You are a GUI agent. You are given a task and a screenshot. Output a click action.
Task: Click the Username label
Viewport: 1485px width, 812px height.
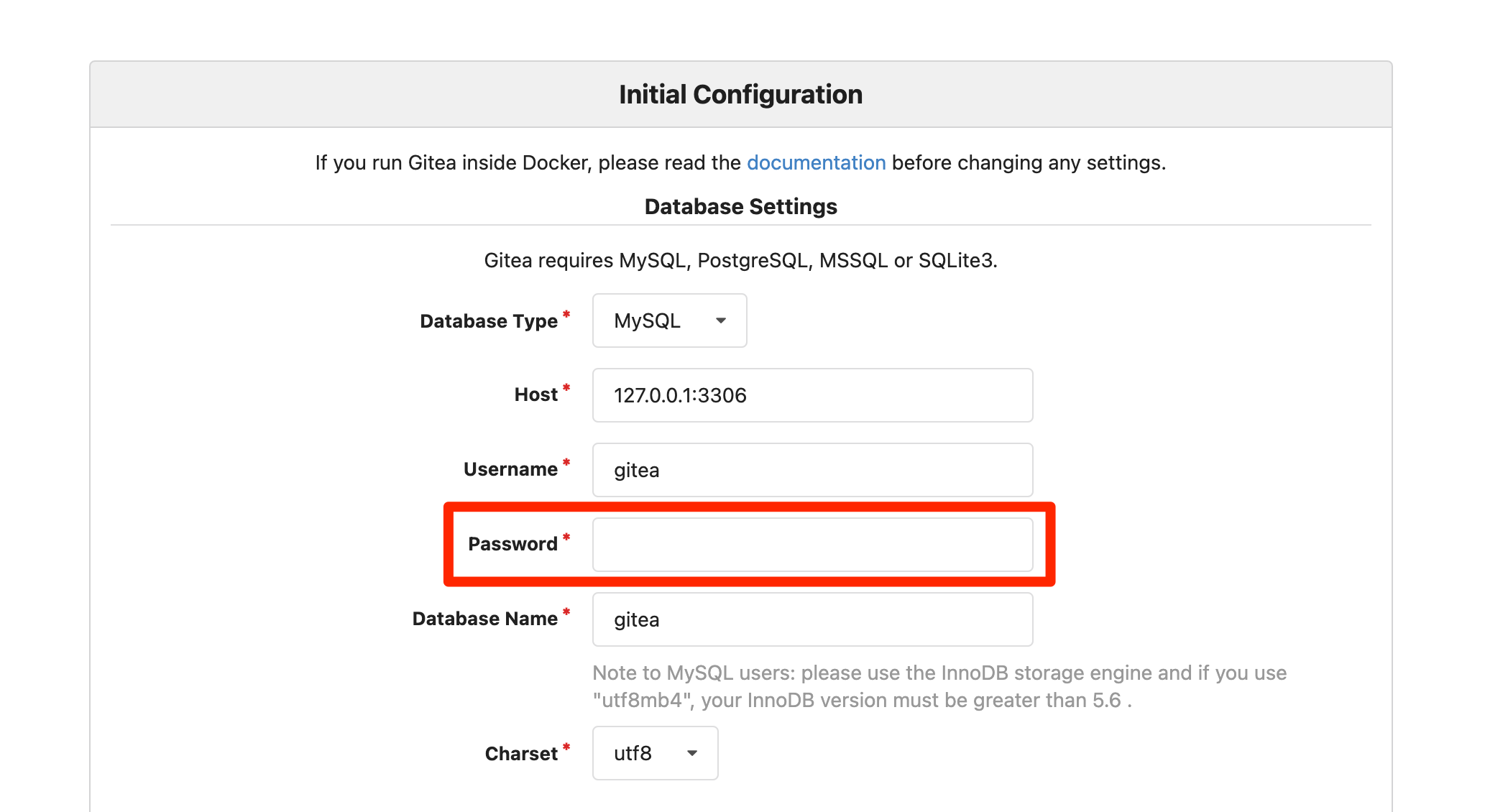click(x=510, y=469)
